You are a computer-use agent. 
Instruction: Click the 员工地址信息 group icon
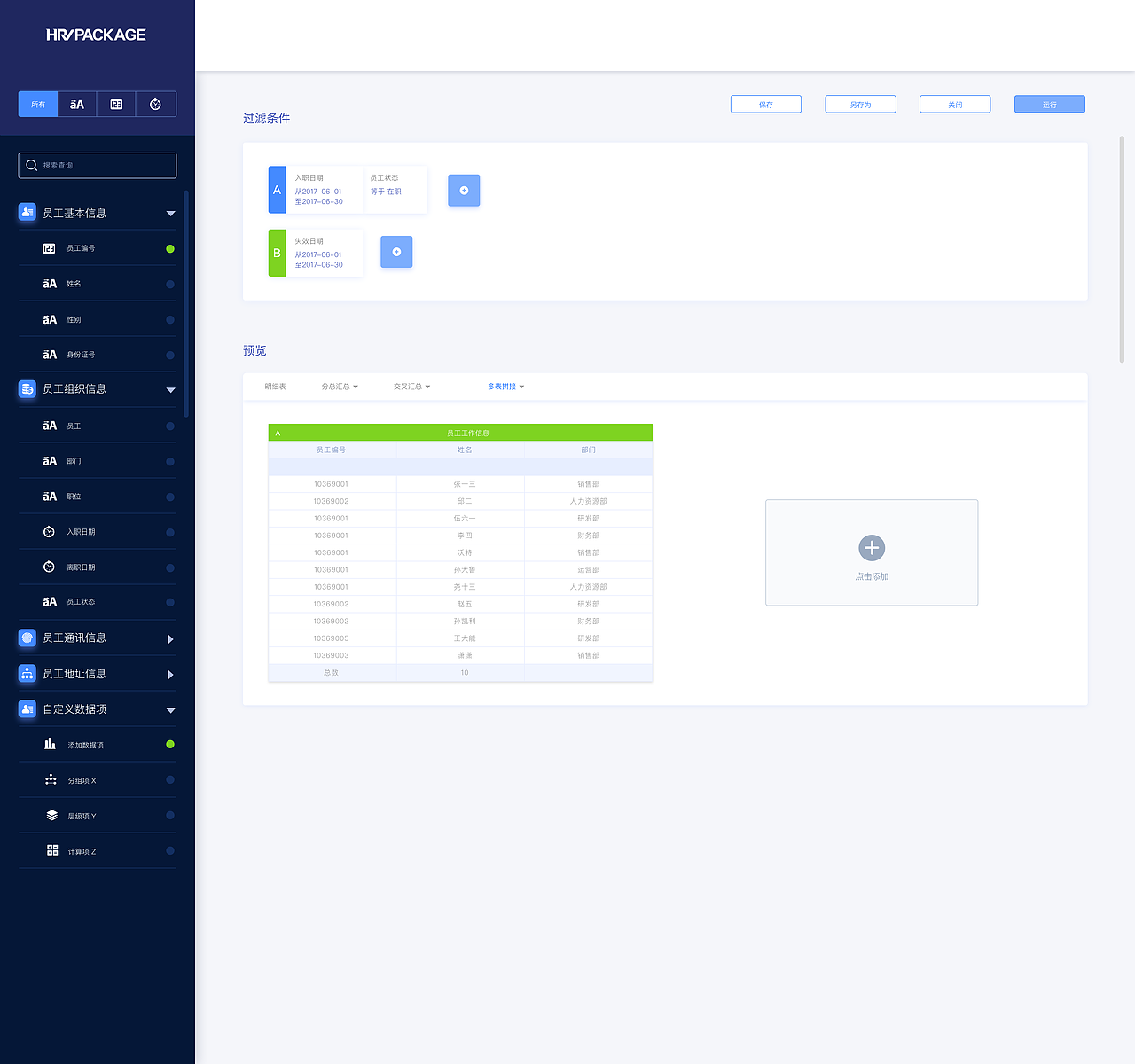tap(27, 674)
